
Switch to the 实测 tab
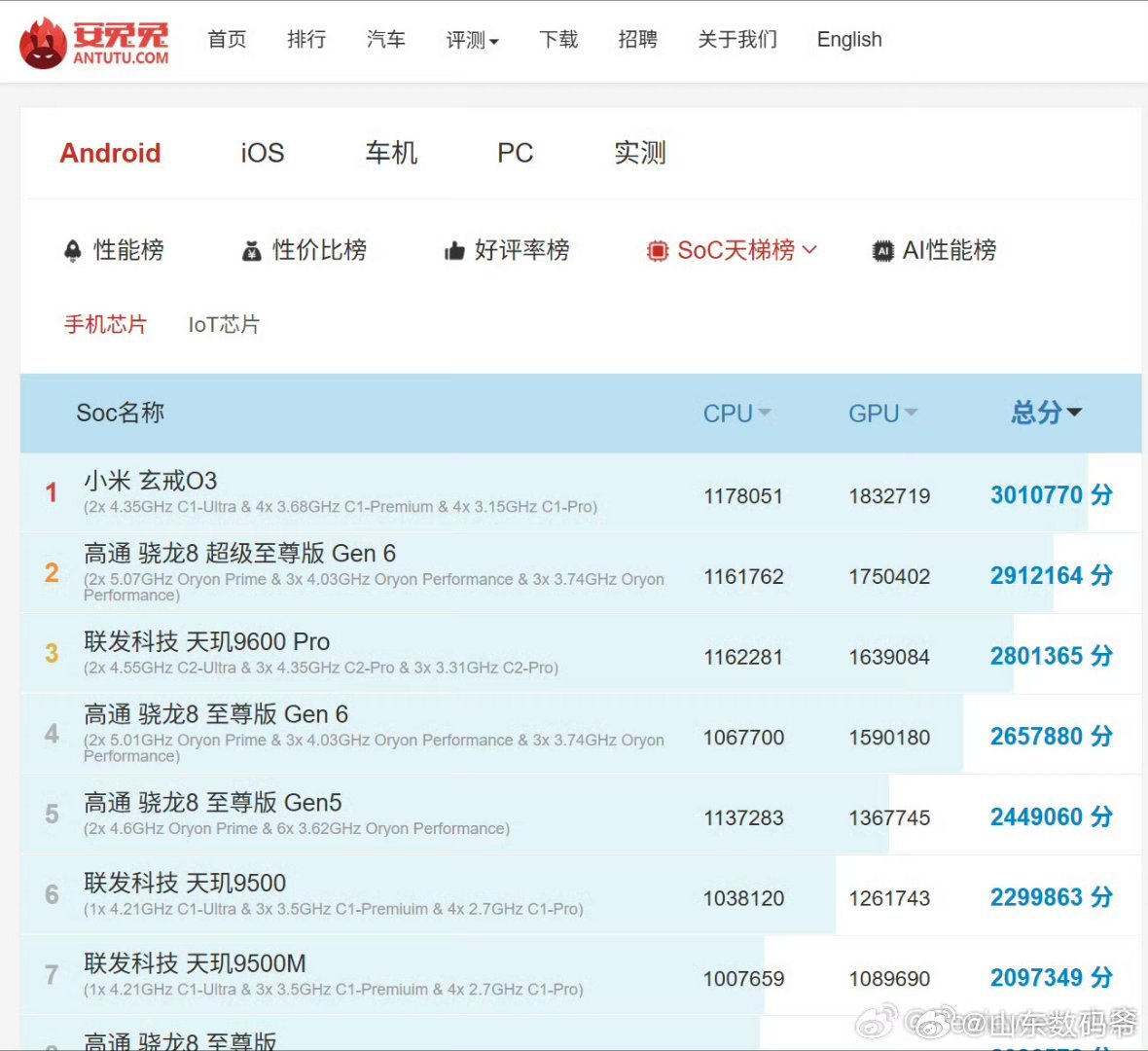640,153
